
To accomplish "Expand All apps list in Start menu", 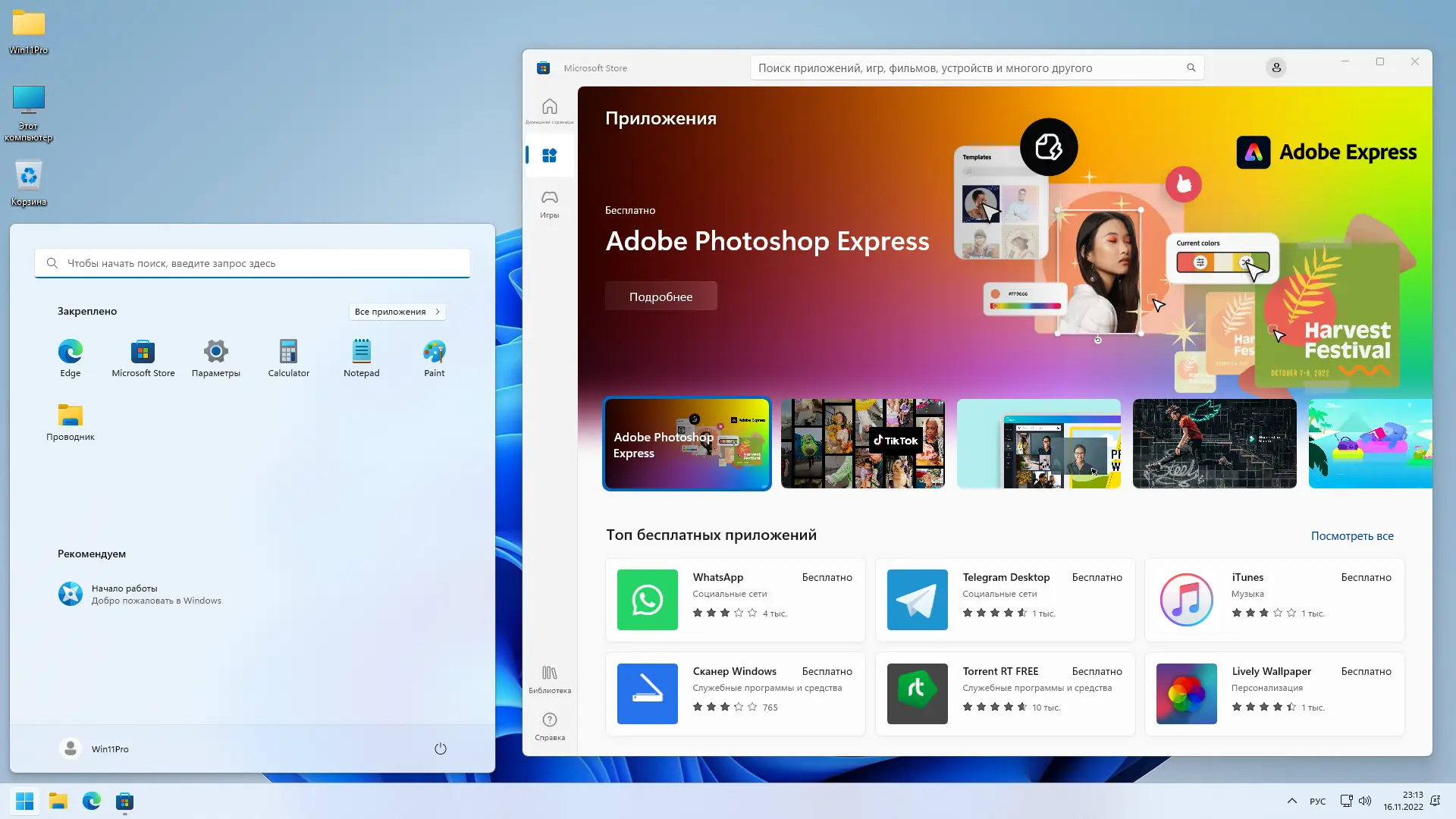I will pyautogui.click(x=397, y=312).
